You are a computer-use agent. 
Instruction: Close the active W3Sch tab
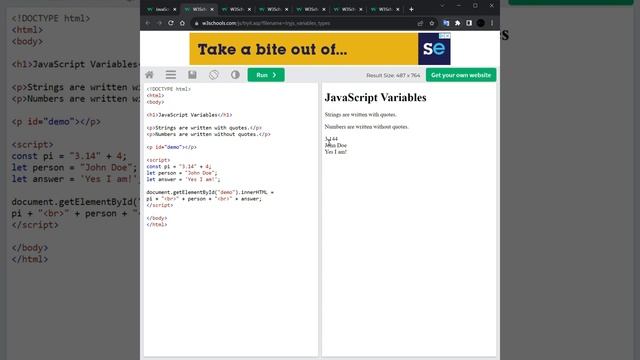pos(212,9)
